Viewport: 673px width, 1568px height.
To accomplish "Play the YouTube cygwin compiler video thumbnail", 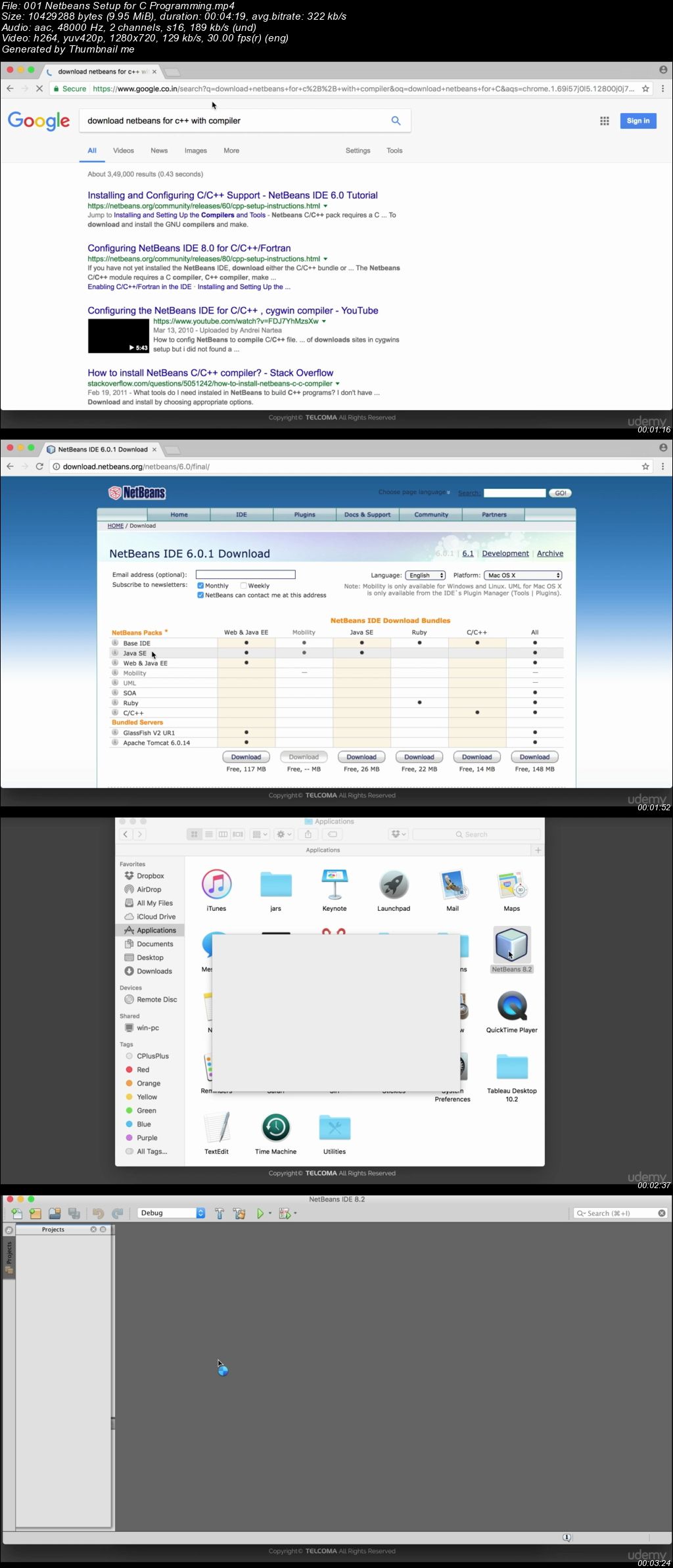I will [x=118, y=335].
